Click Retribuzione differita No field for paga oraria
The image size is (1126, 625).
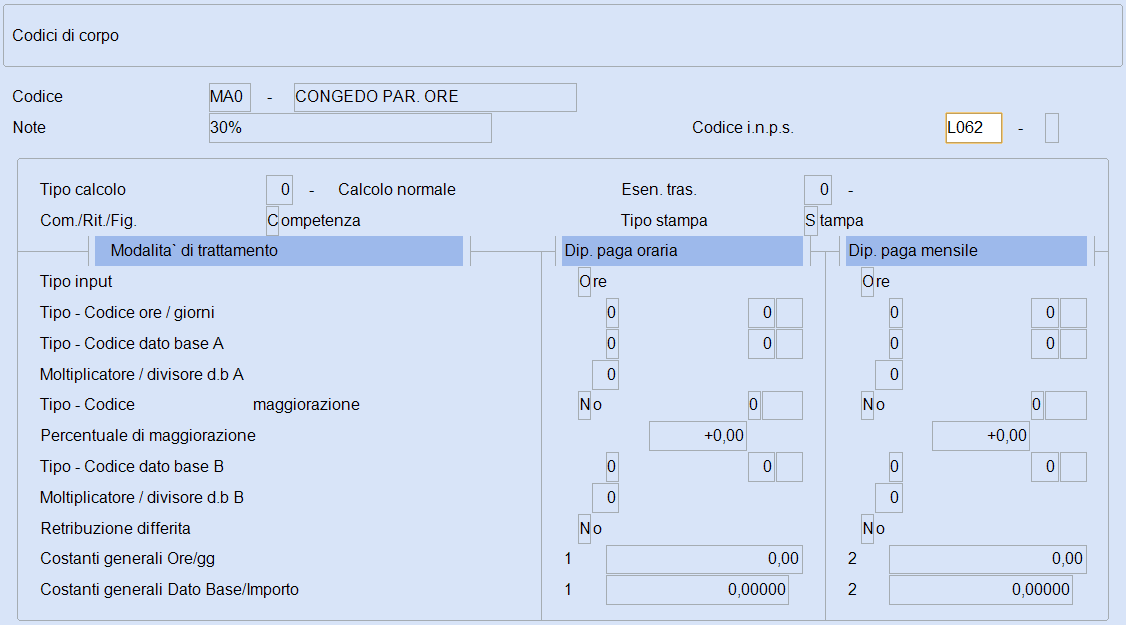585,528
